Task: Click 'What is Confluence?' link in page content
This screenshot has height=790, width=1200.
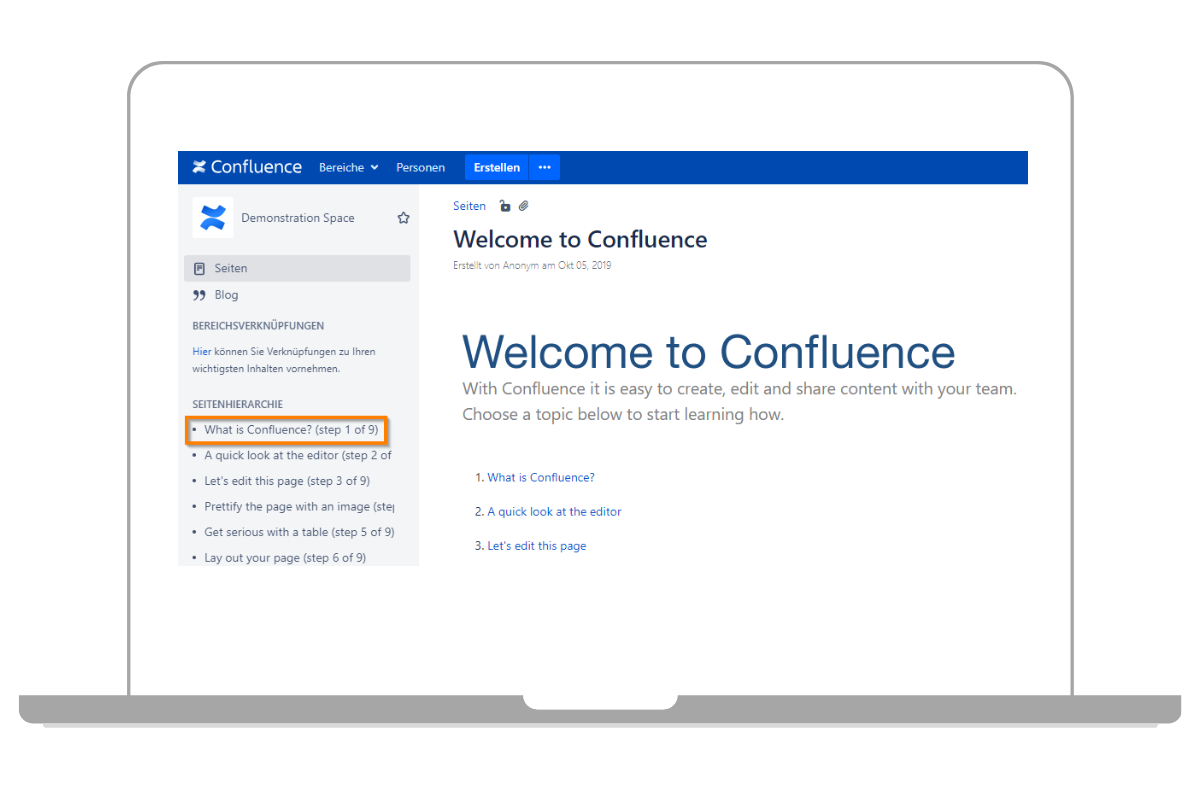Action: pos(541,478)
